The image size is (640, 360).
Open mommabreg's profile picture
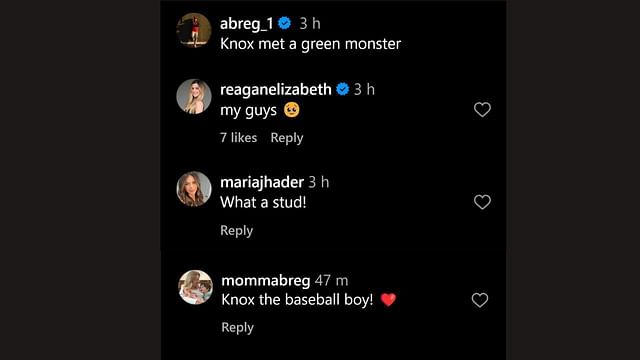tap(196, 287)
